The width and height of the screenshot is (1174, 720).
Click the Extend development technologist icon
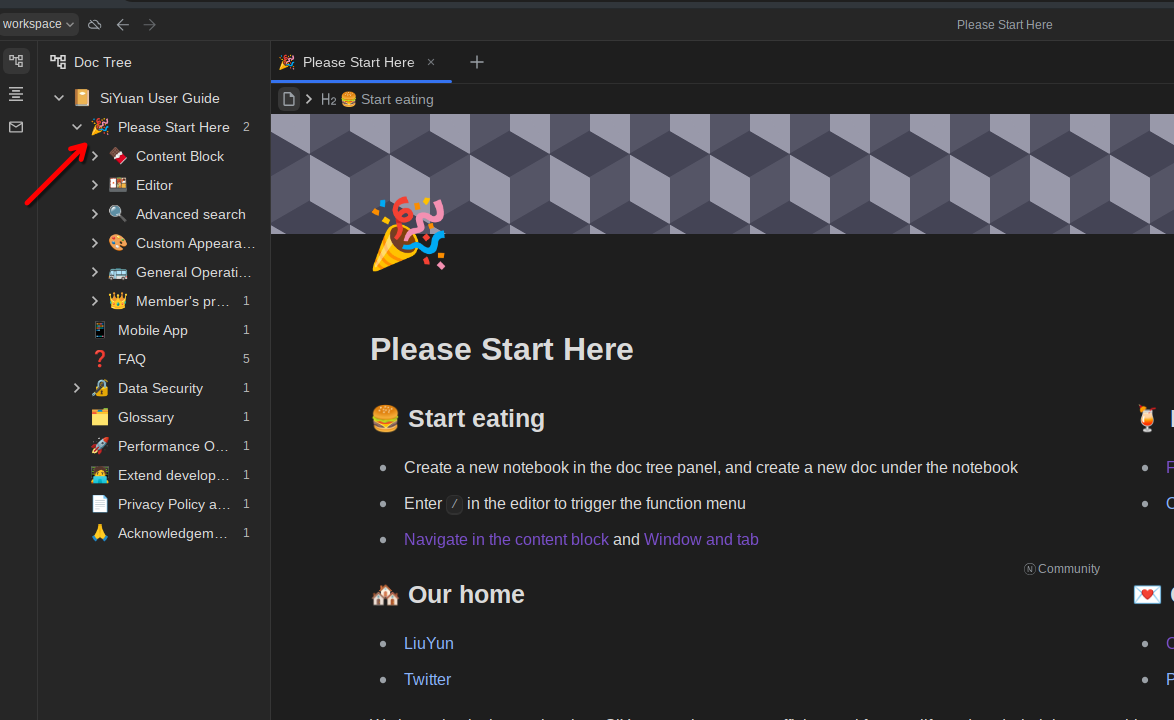pyautogui.click(x=100, y=475)
